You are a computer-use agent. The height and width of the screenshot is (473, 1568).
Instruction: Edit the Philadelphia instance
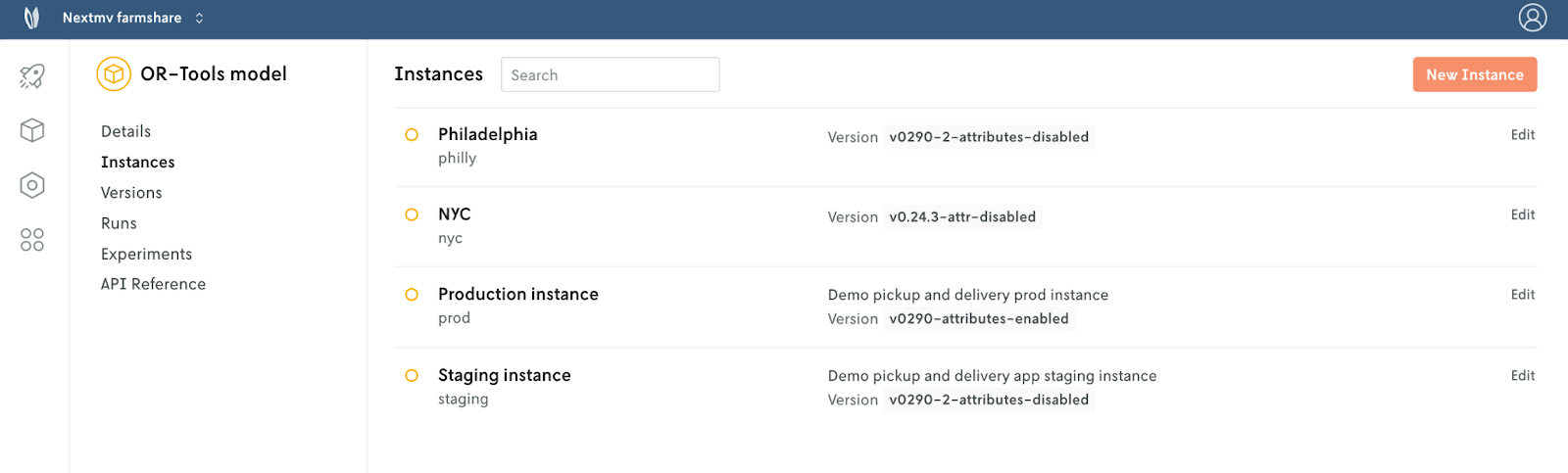(1522, 135)
